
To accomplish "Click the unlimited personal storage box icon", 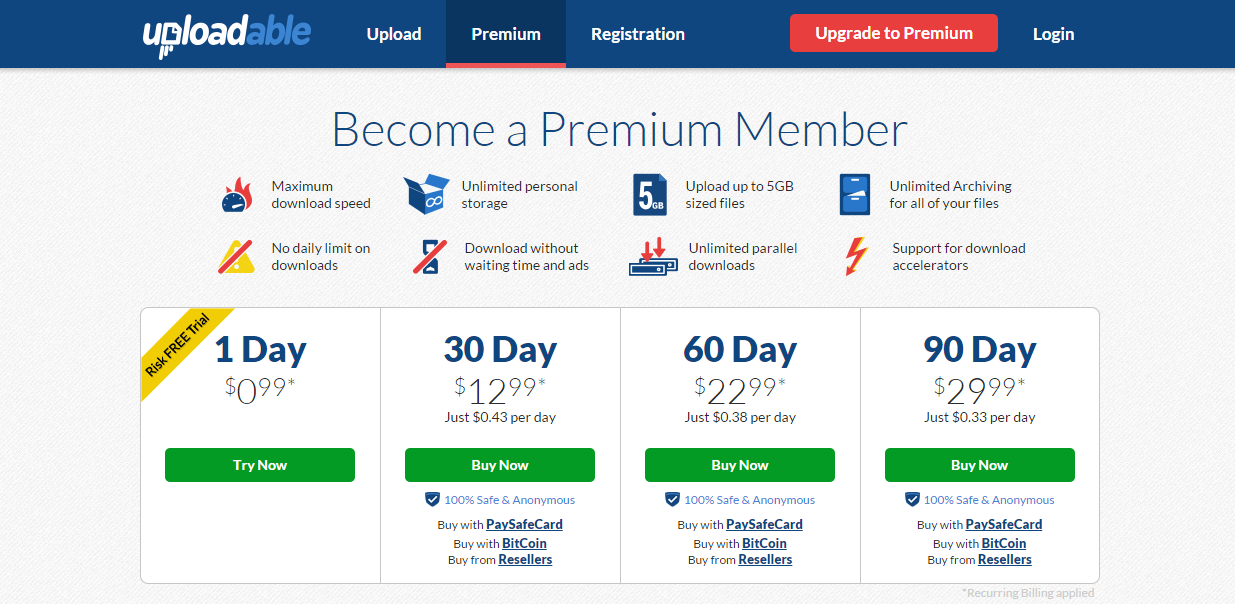I will click(426, 194).
